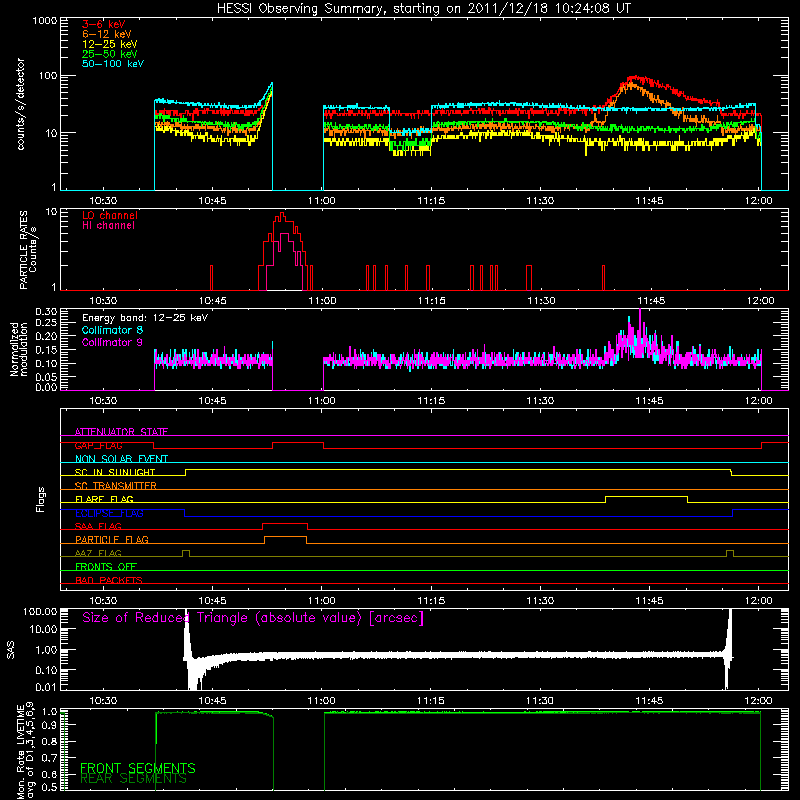Image resolution: width=800 pixels, height=800 pixels.
Task: Click the 11:00 tick label under count-rate plot
Action: pos(322,201)
